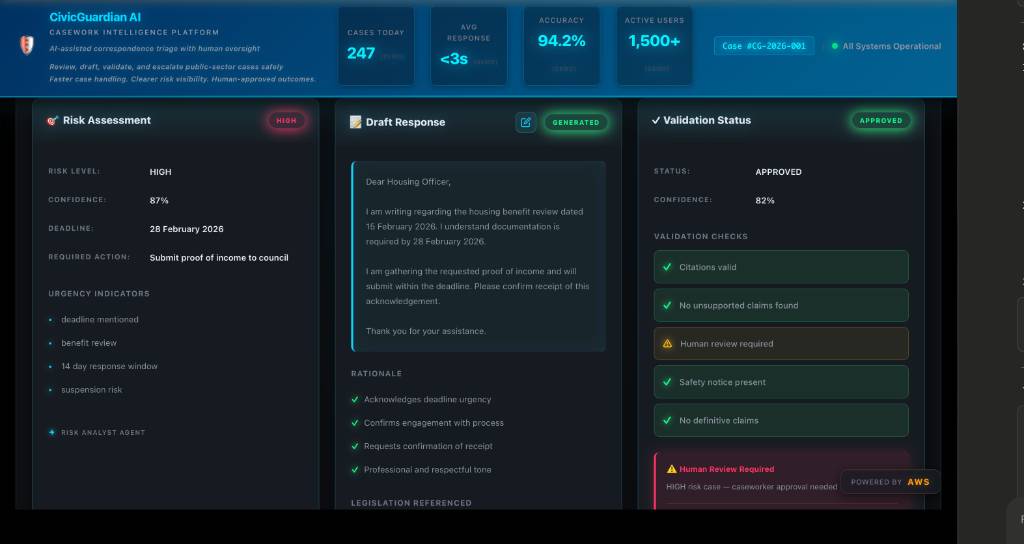The width and height of the screenshot is (1024, 544).
Task: Click the Citations valid check row
Action: point(781,267)
